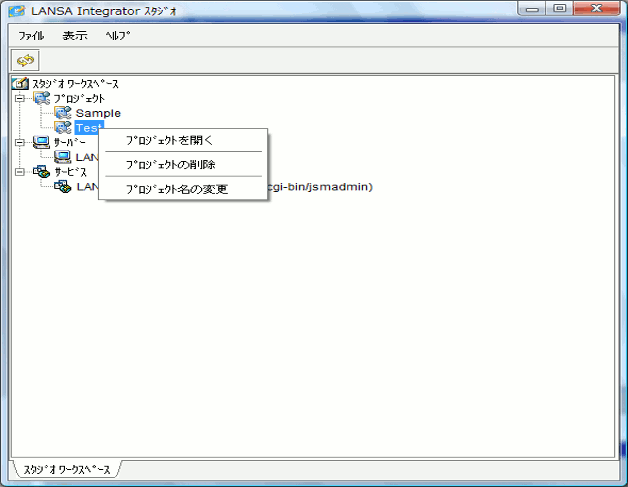
Task: Collapse the サービス tree node
Action: (x=19, y=172)
